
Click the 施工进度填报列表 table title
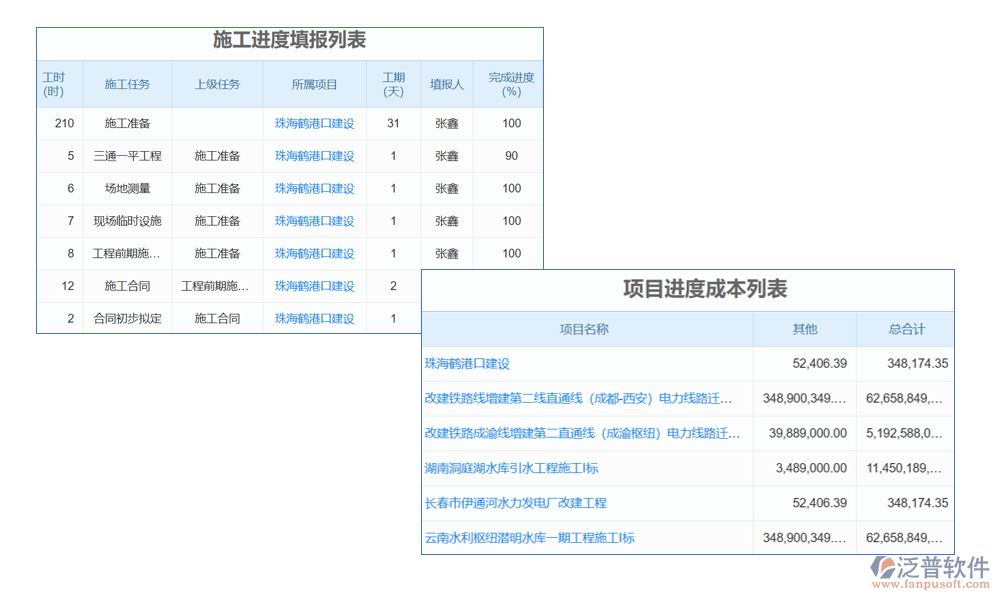click(x=289, y=41)
